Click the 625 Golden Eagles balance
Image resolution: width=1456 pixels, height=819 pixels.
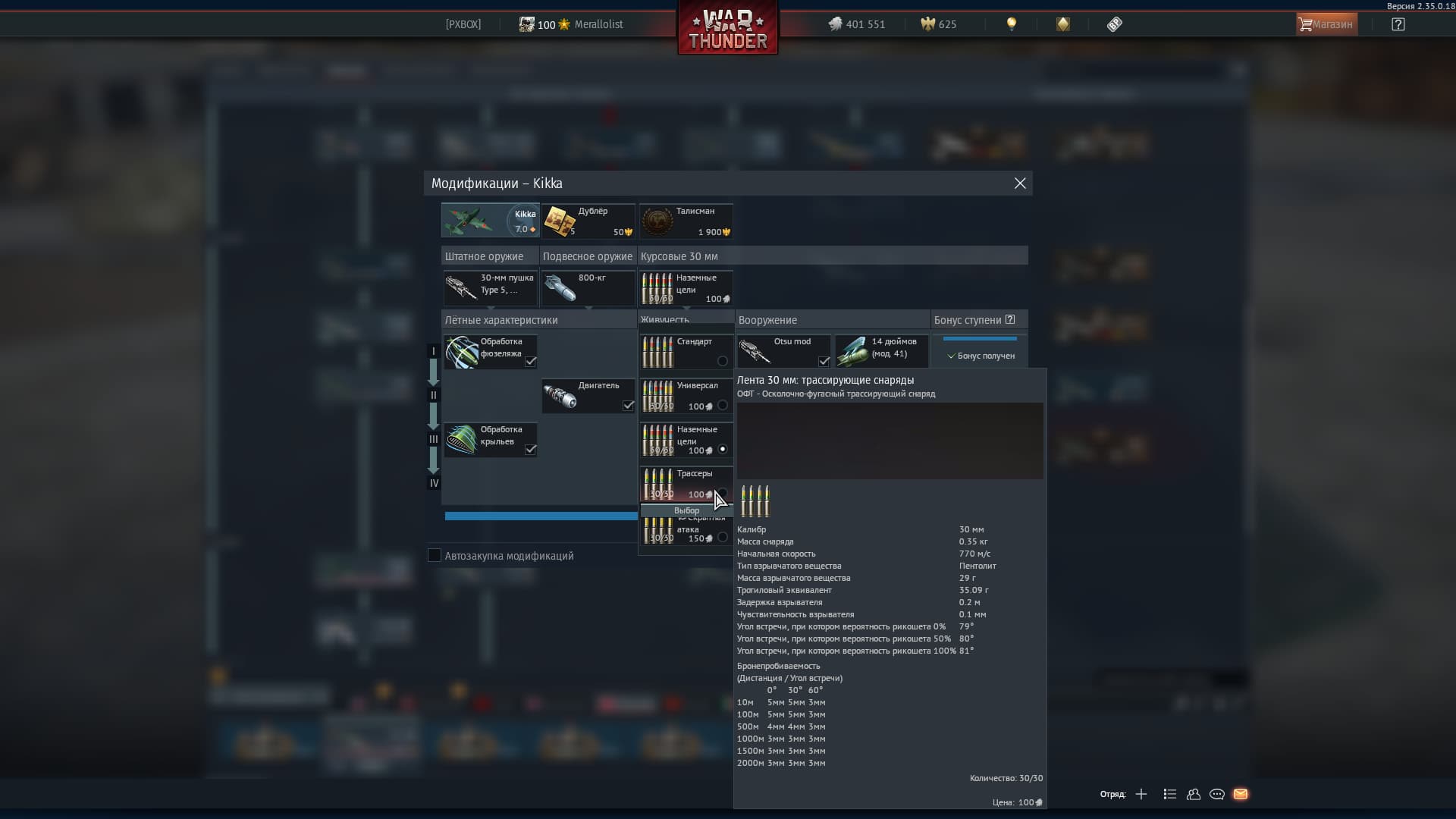(948, 24)
